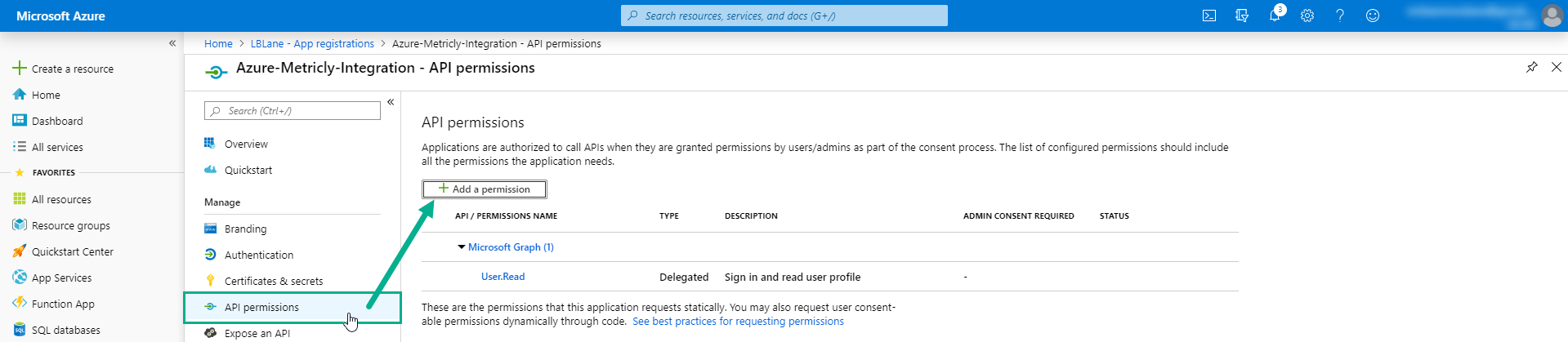Click the API / PERMISSIONS NAME column header
Image resolution: width=1568 pixels, height=342 pixels.
click(506, 216)
